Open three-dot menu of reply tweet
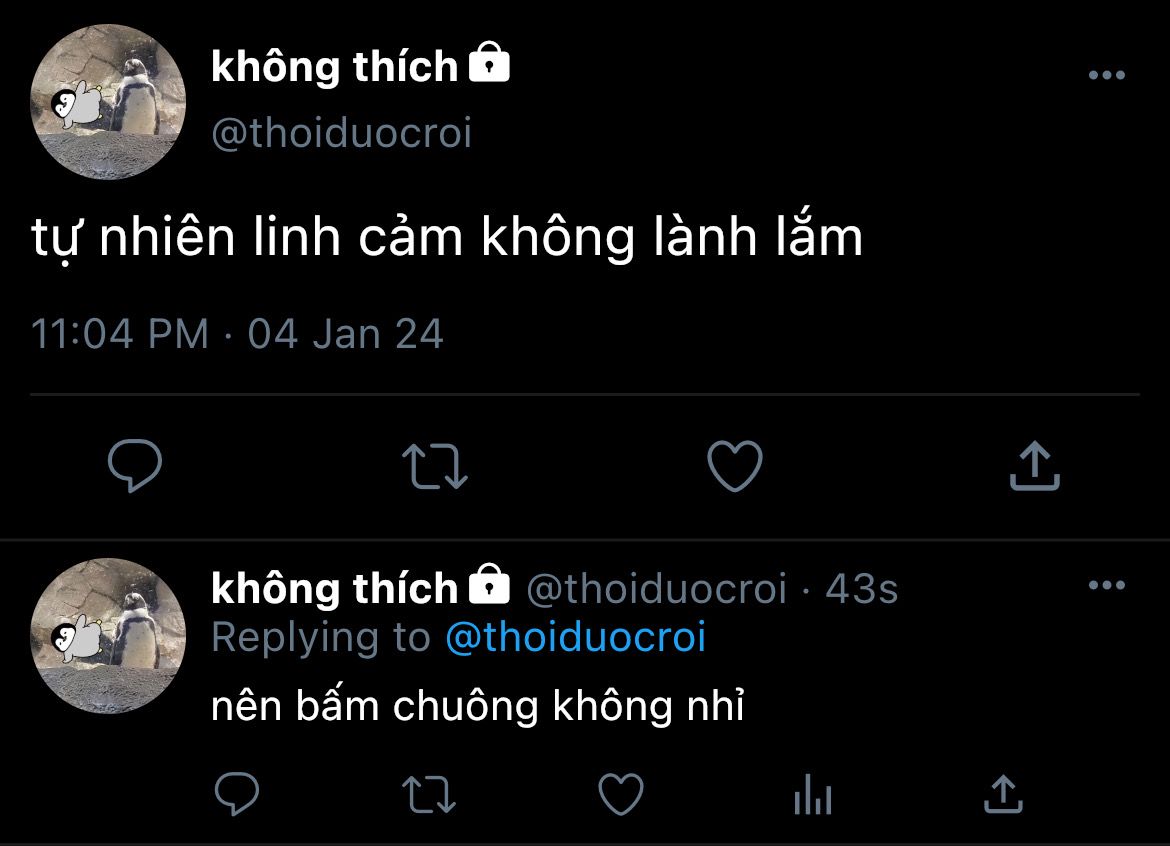 tap(1107, 585)
